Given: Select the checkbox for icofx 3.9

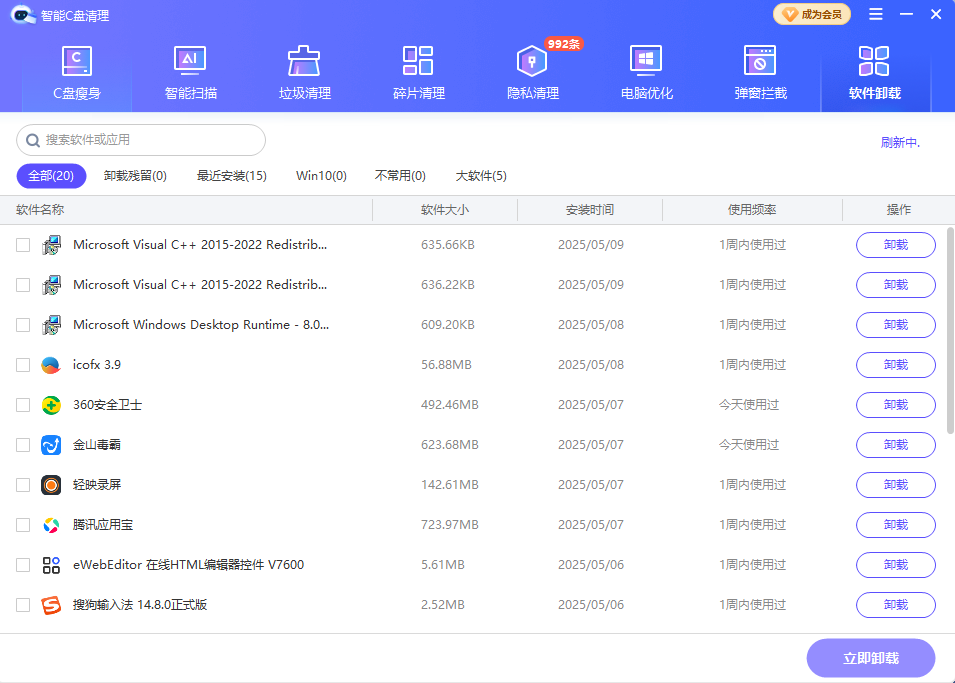Looking at the screenshot, I should click(23, 365).
